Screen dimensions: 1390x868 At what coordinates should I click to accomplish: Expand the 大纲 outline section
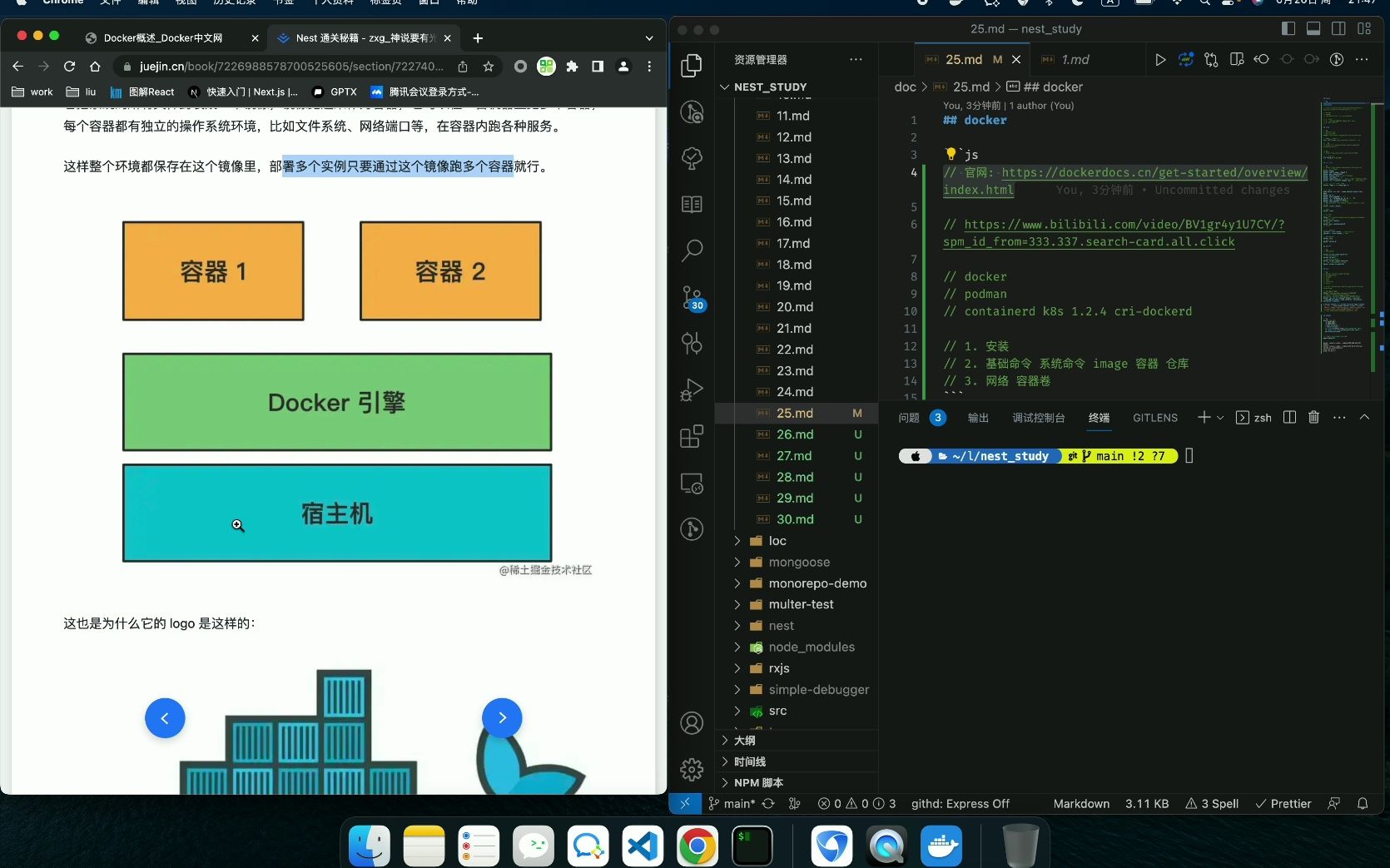click(x=745, y=740)
